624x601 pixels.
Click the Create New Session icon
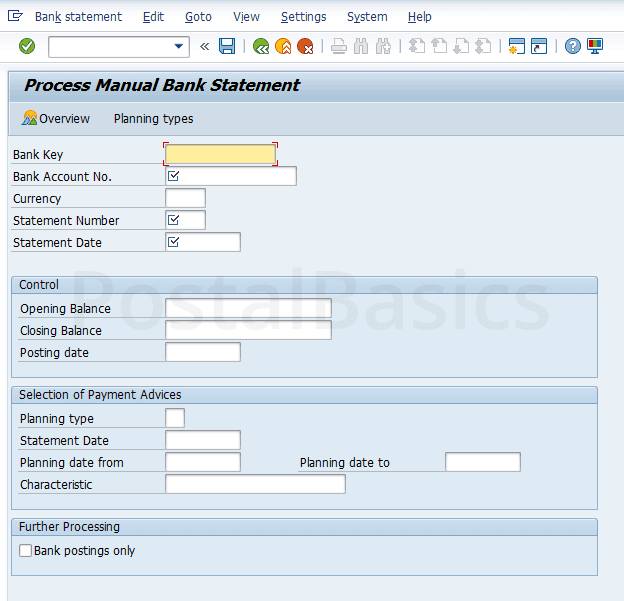(x=517, y=46)
